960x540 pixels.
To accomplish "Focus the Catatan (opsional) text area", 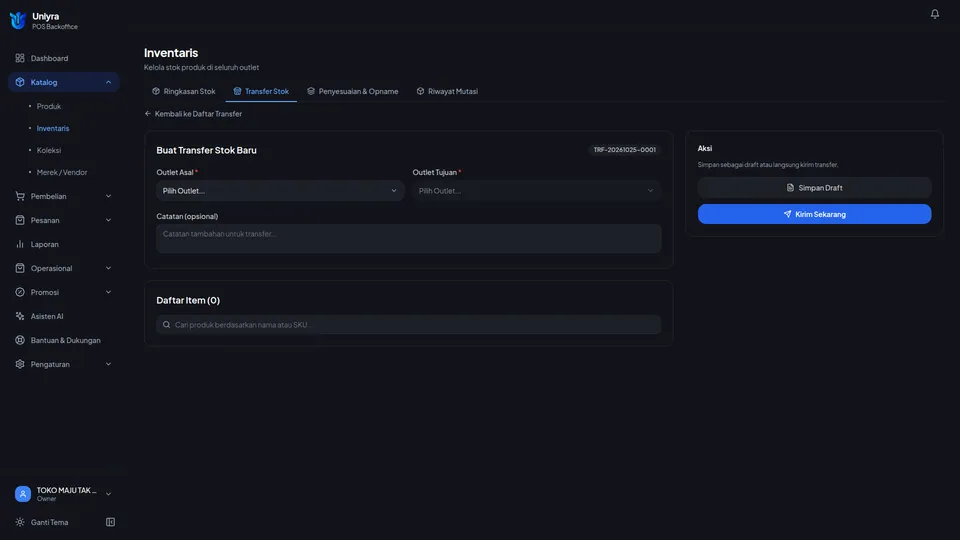I will (x=408, y=238).
